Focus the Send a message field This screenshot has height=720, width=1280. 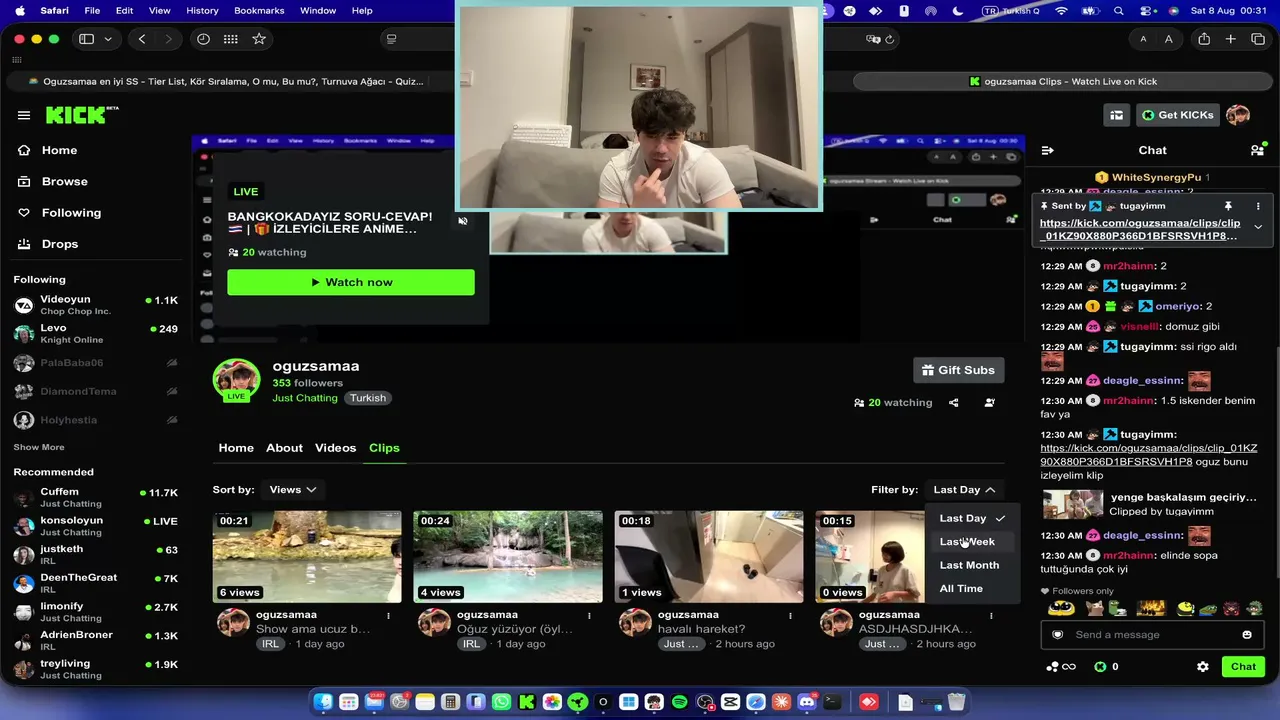(x=1150, y=635)
